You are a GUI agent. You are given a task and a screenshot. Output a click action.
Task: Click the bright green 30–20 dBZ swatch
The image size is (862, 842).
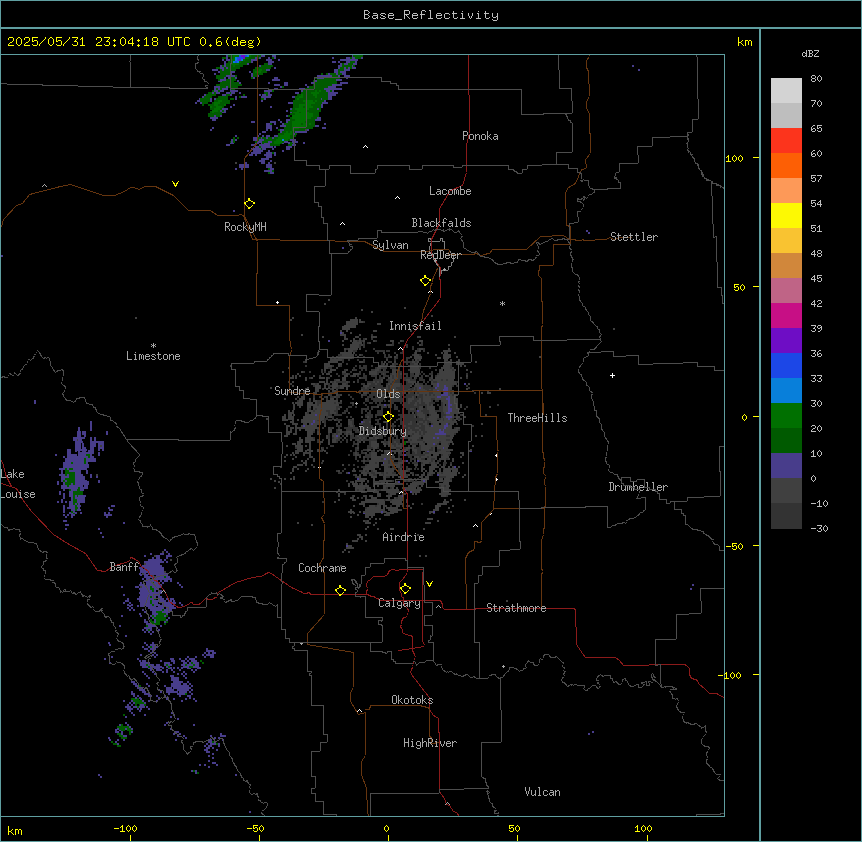pyautogui.click(x=786, y=416)
